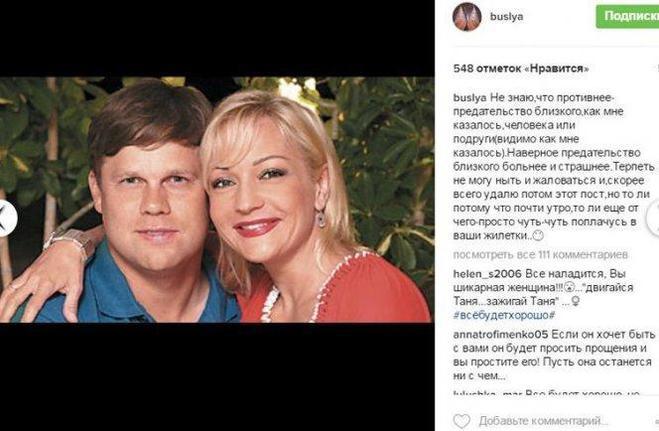This screenshot has width=659, height=431.
Task: Click the smiley emoji ending caption
Action: coord(538,236)
